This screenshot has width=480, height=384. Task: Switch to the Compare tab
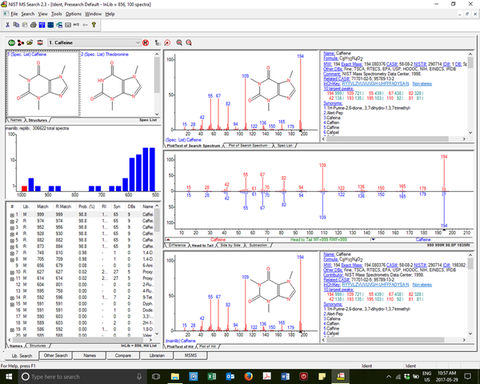[123, 356]
